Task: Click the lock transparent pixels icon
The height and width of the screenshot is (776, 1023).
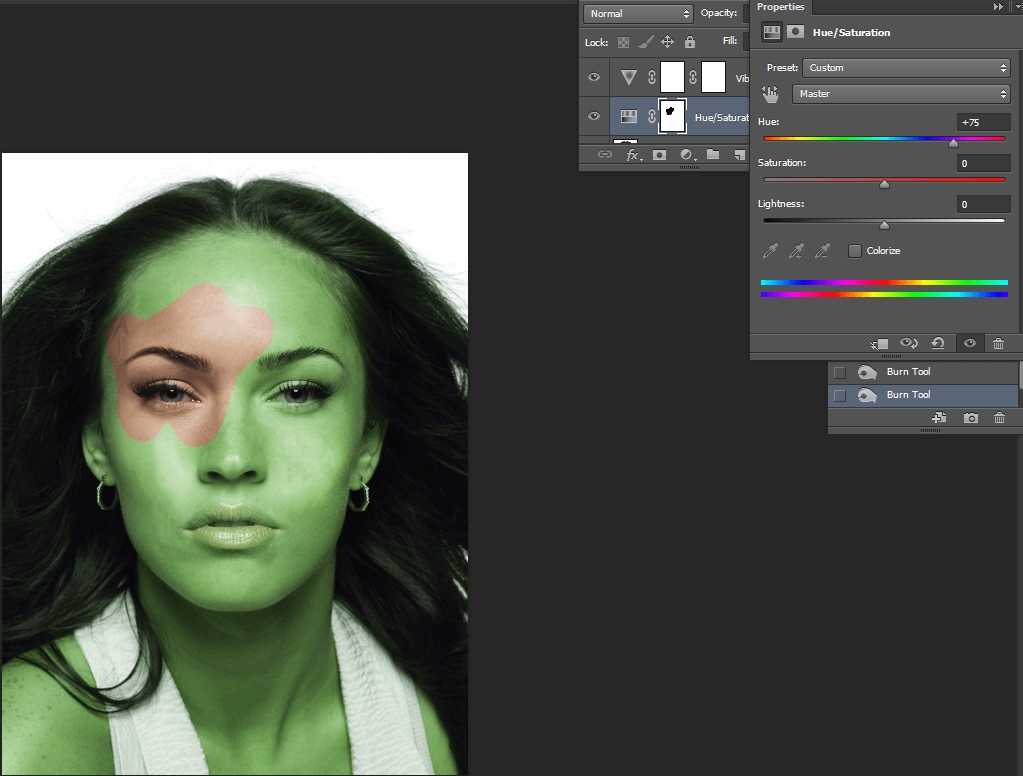Action: (623, 42)
